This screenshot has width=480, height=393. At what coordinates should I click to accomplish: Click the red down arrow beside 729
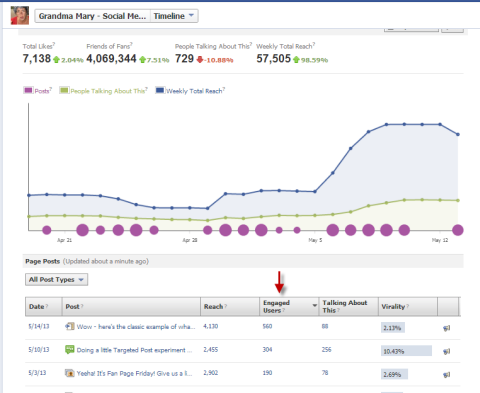coord(200,60)
